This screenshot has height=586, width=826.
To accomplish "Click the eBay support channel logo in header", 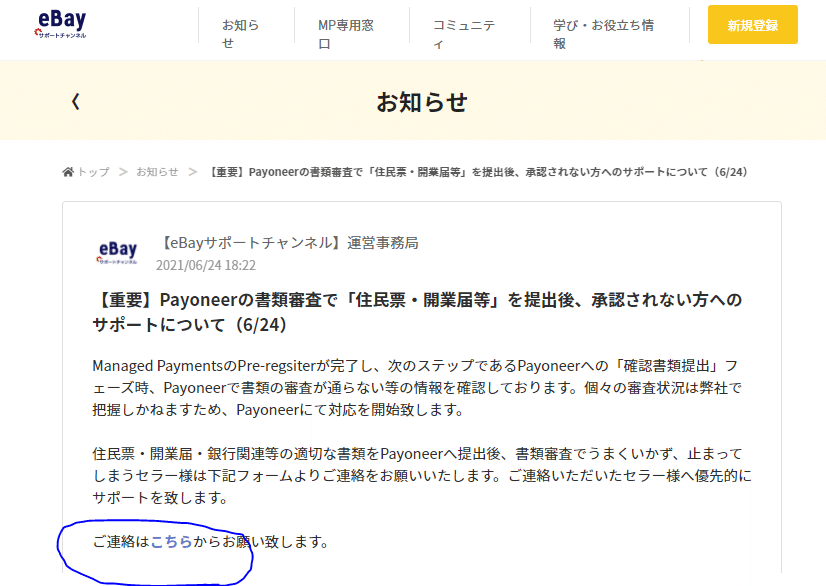I will [x=60, y=25].
